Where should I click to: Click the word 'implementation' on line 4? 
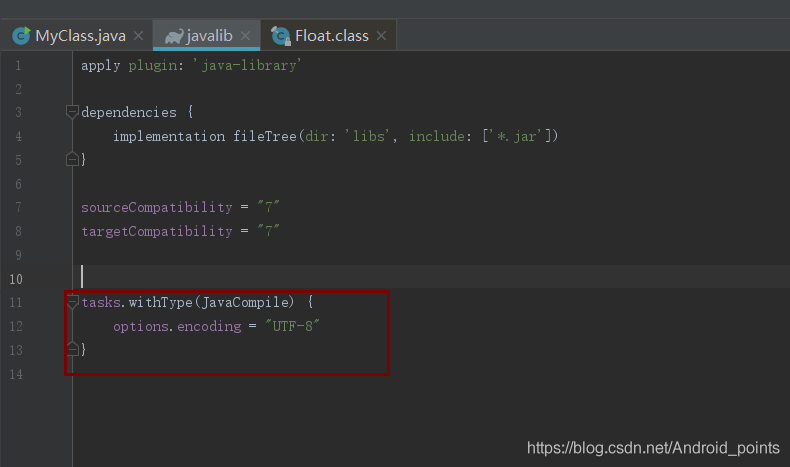tap(169, 136)
